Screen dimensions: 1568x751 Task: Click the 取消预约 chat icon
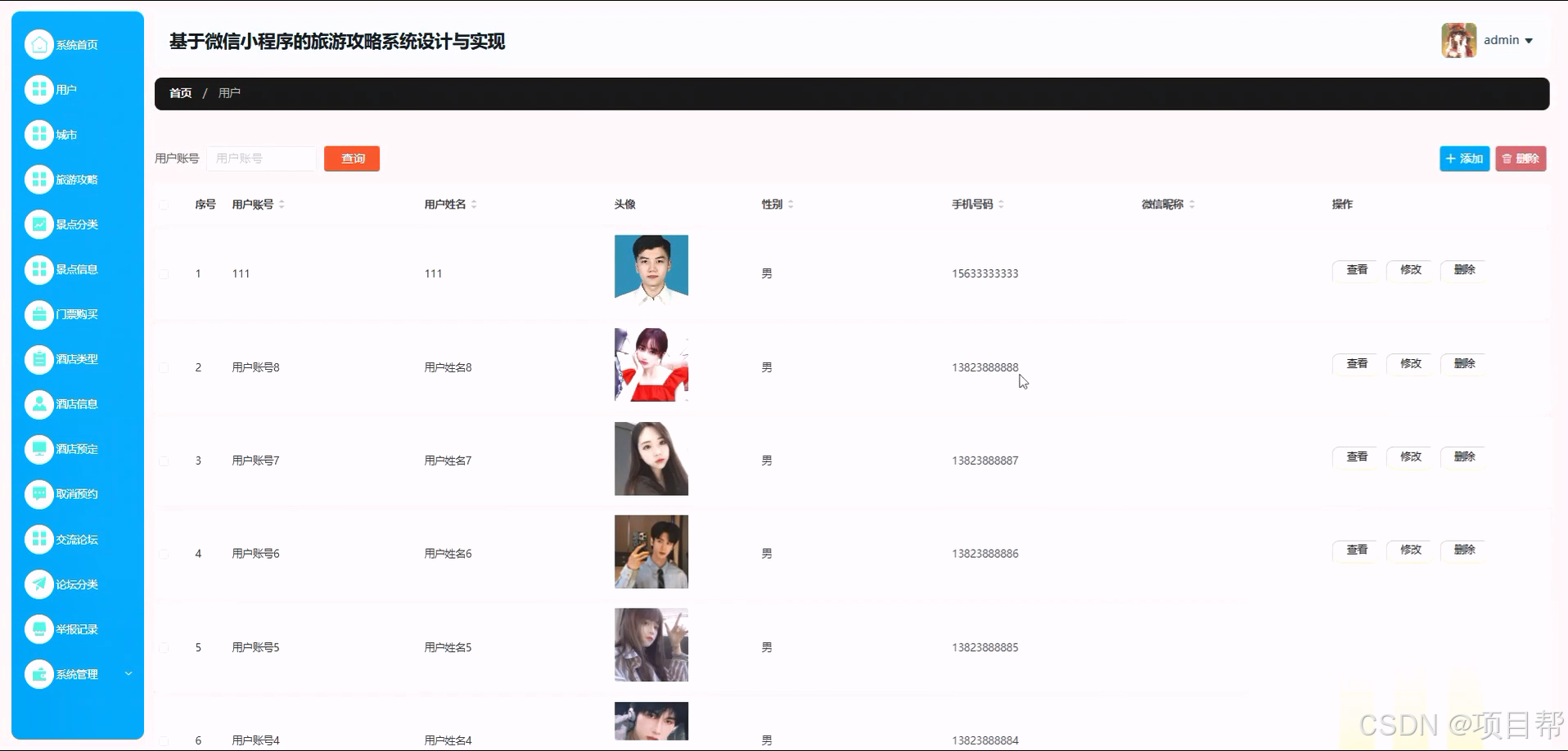tap(38, 494)
